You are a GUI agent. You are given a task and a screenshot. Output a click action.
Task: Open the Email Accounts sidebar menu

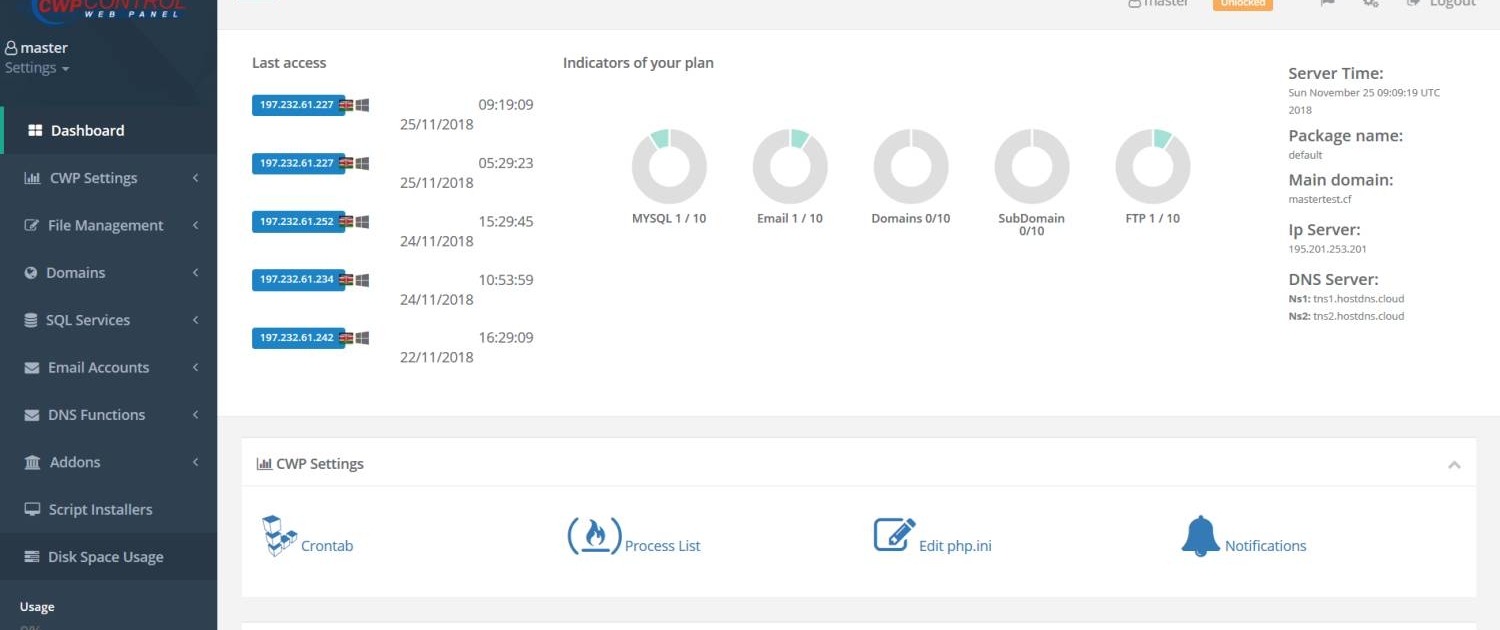pyautogui.click(x=109, y=368)
